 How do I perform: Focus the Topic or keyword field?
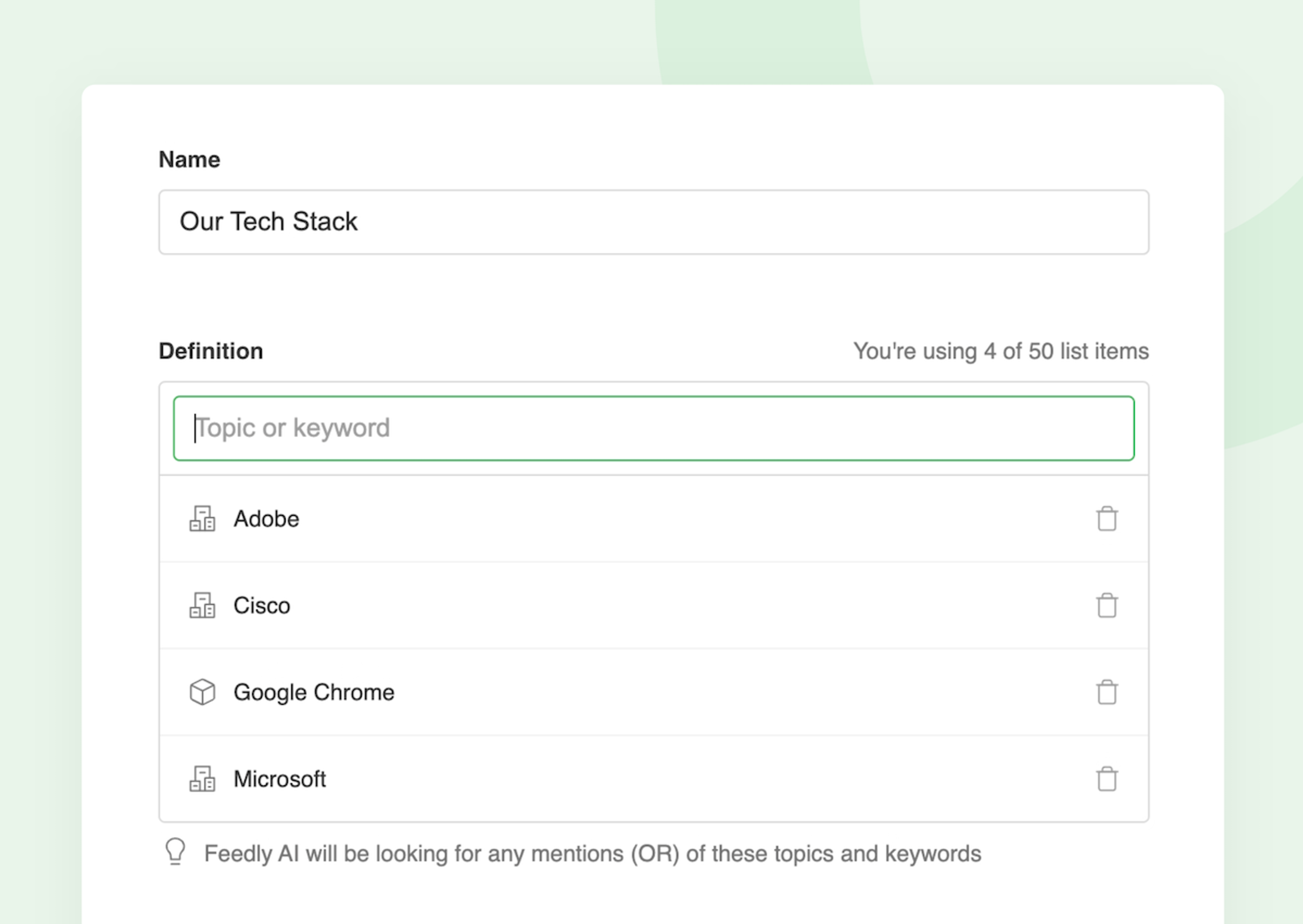[653, 429]
